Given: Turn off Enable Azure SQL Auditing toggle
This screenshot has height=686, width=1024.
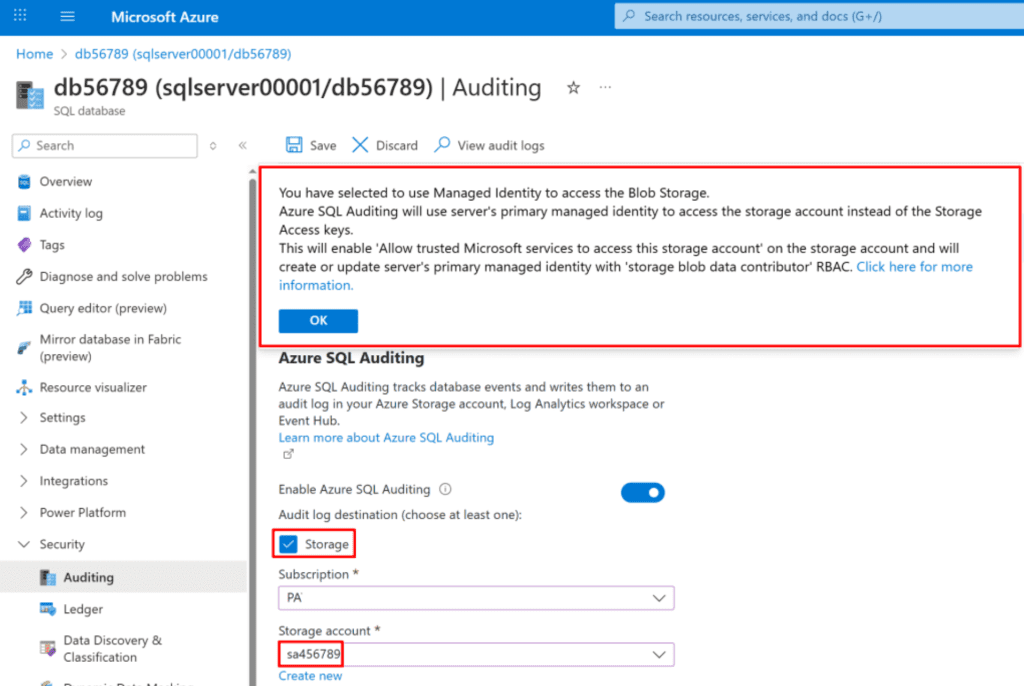Looking at the screenshot, I should [x=642, y=492].
